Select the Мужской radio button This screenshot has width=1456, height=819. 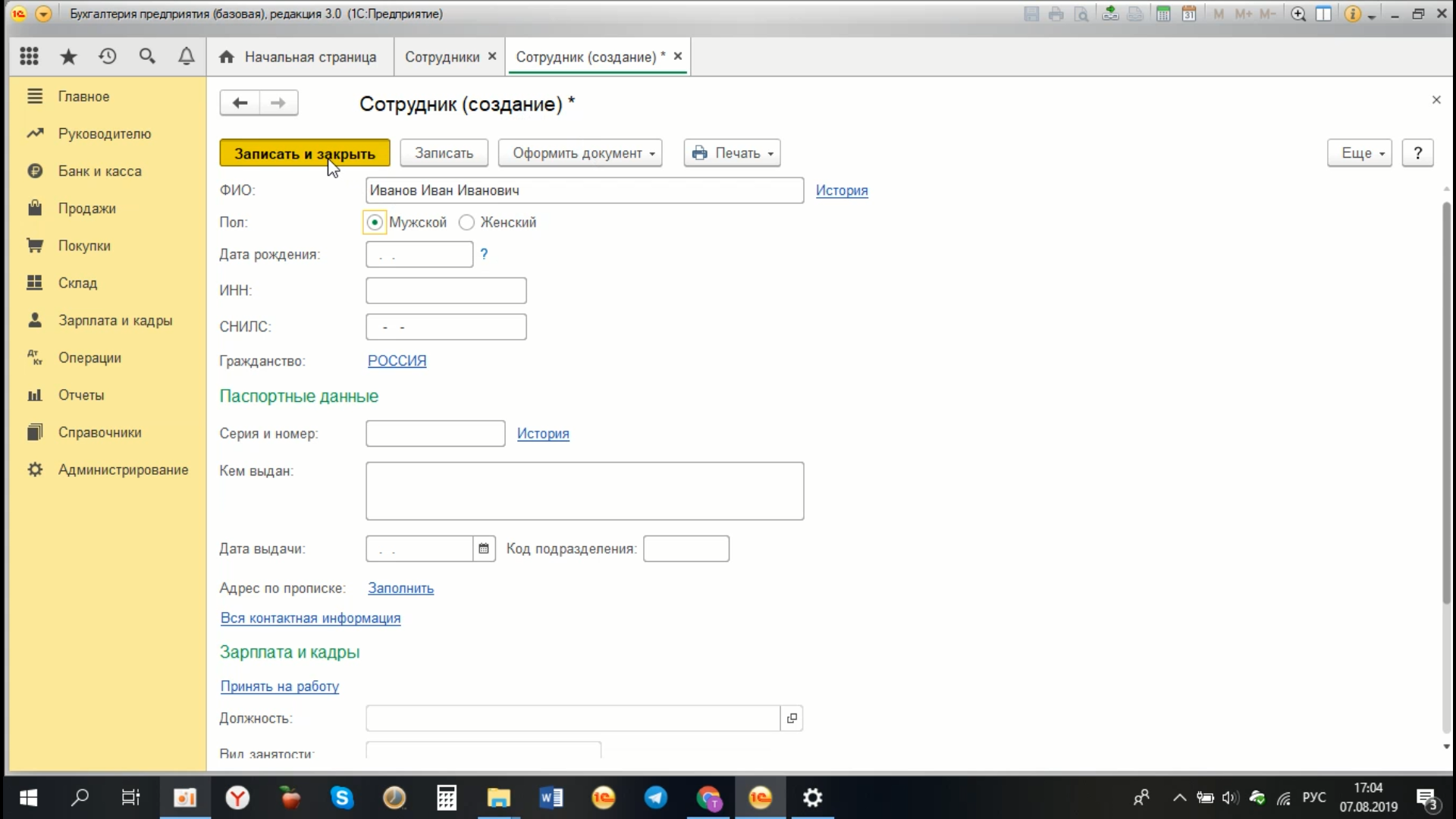[375, 222]
